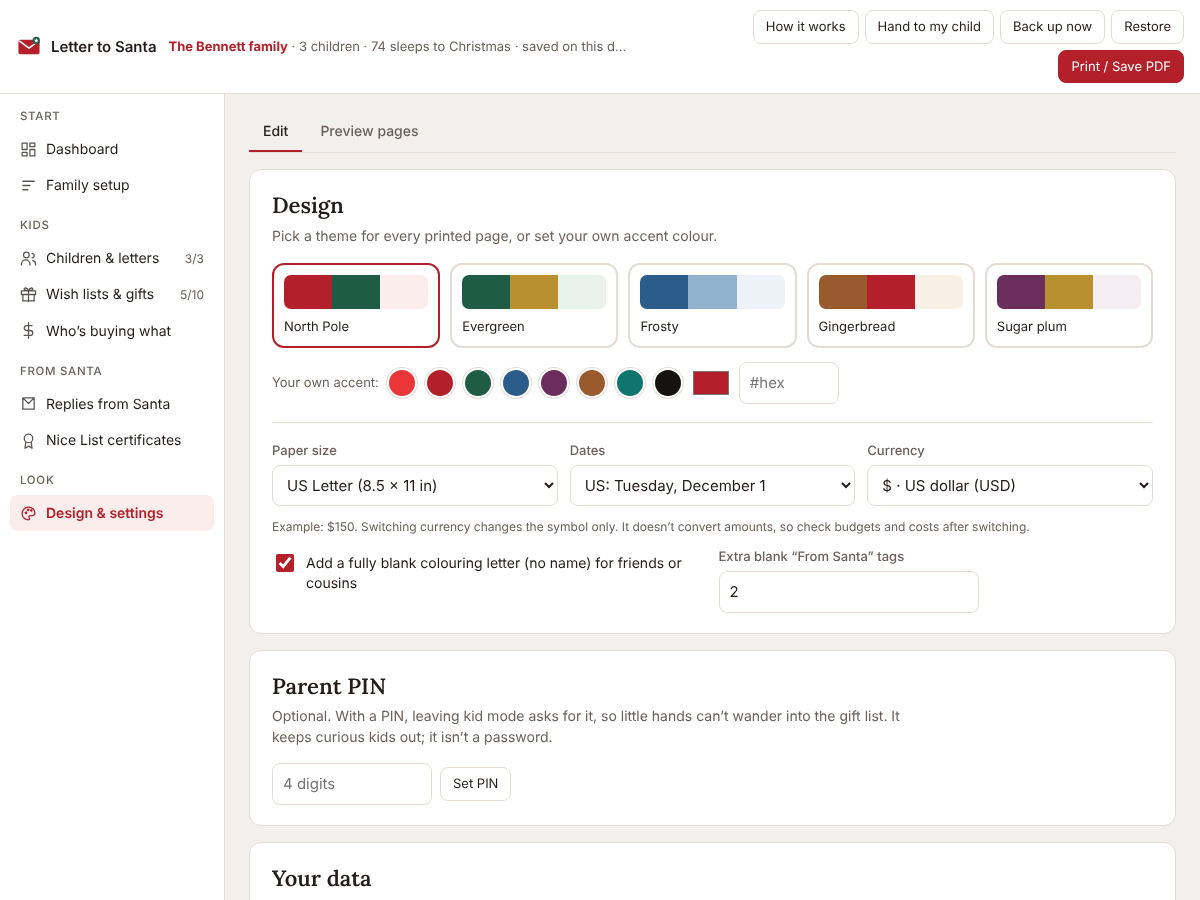
Task: Click the Children & letters people icon
Action: [x=28, y=258]
